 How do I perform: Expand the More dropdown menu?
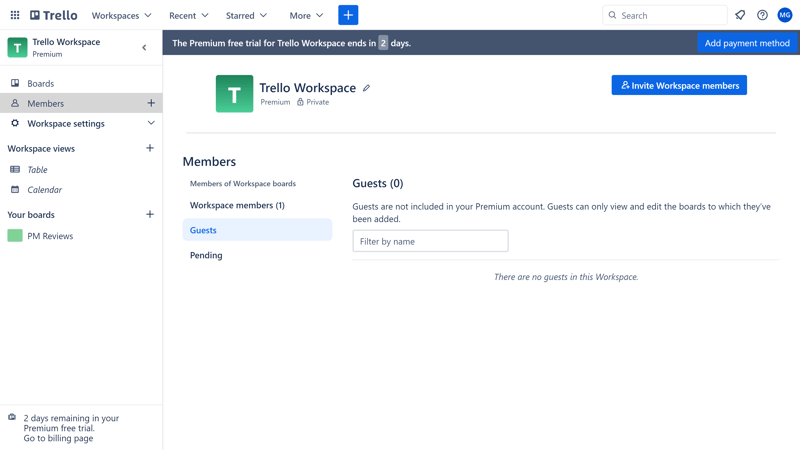coord(306,15)
